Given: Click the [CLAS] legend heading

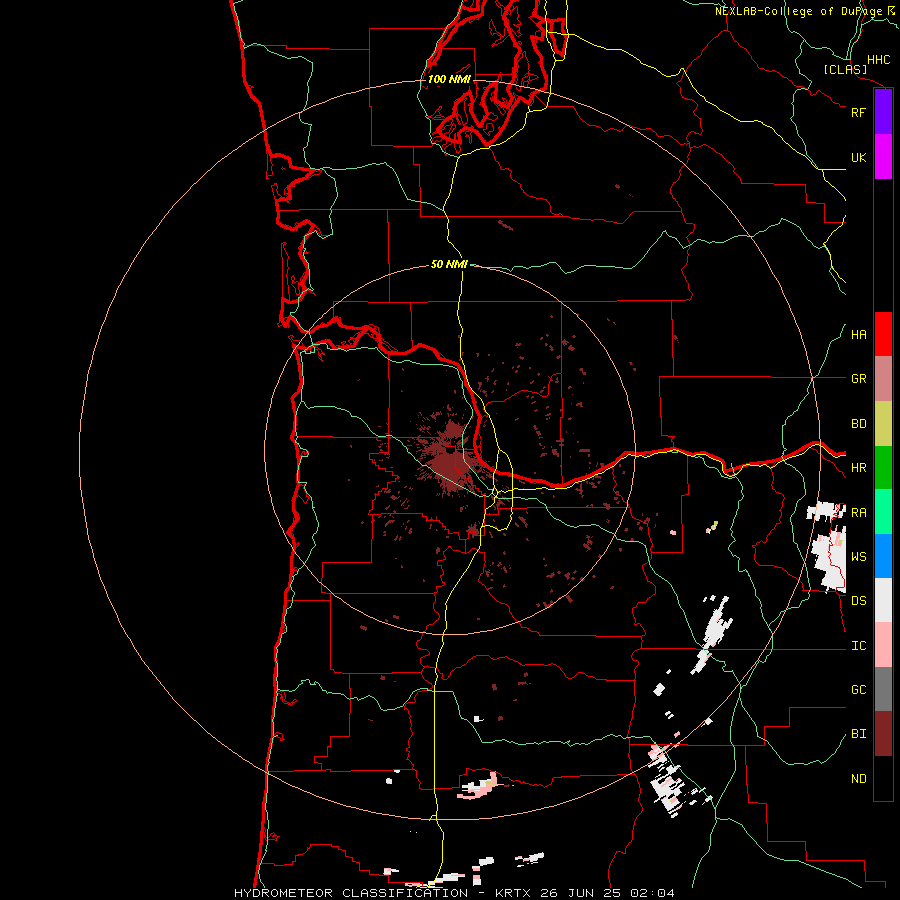Looking at the screenshot, I should 844,69.
